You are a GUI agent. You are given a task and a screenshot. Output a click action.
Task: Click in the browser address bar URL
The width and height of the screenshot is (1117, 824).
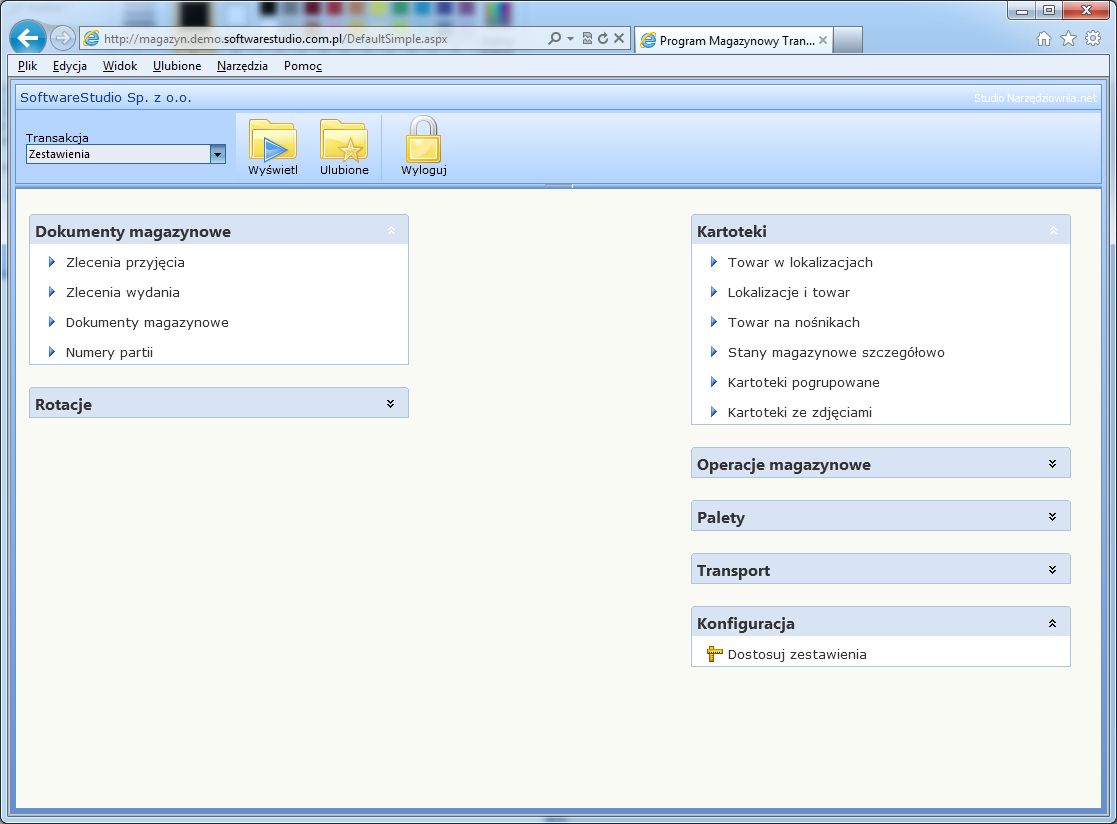point(276,38)
